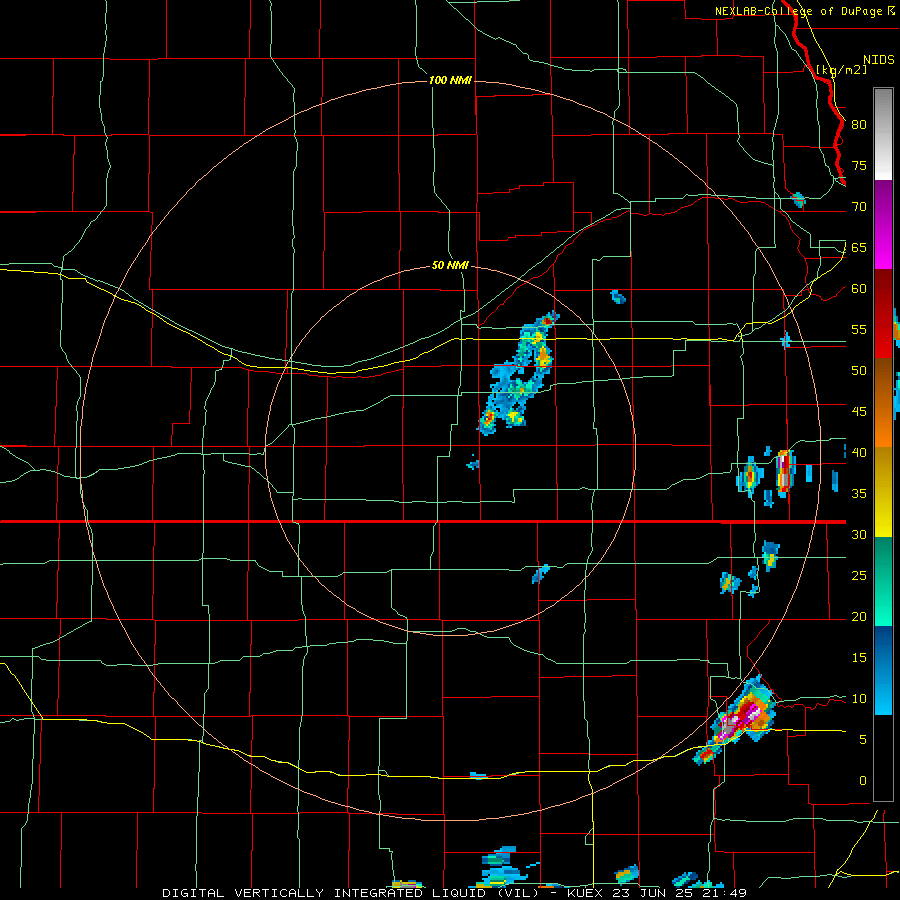This screenshot has height=900, width=900.
Task: Click the "20" value on the VIL scale
Action: tap(859, 616)
